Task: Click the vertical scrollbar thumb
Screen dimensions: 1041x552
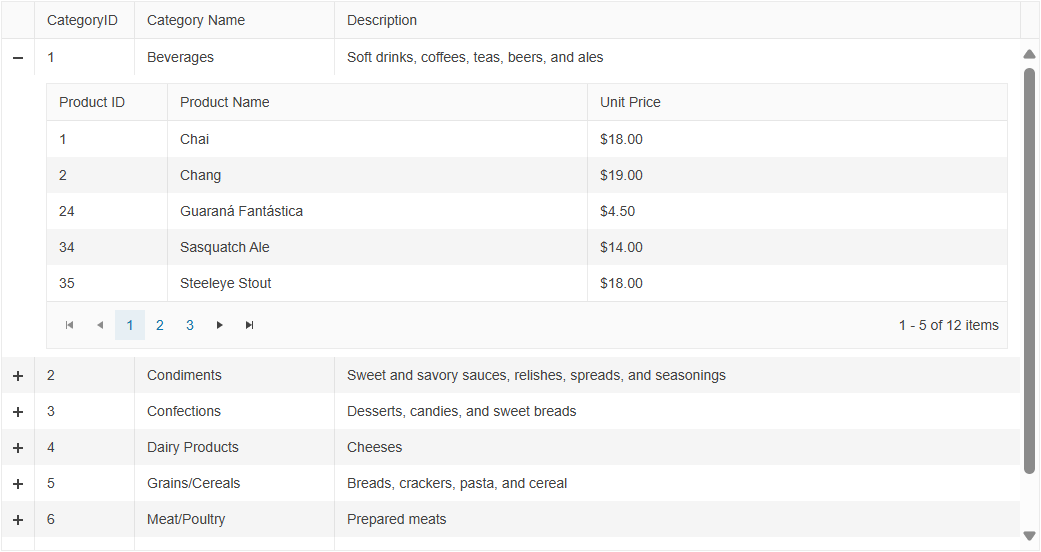Action: pyautogui.click(x=1029, y=270)
